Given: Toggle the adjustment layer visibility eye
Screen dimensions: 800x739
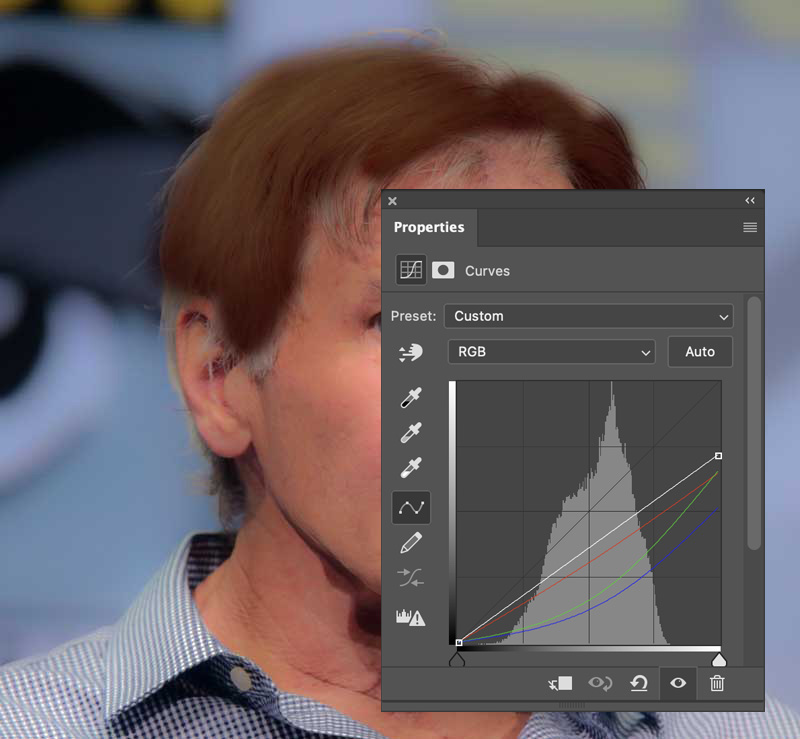Looking at the screenshot, I should (678, 683).
